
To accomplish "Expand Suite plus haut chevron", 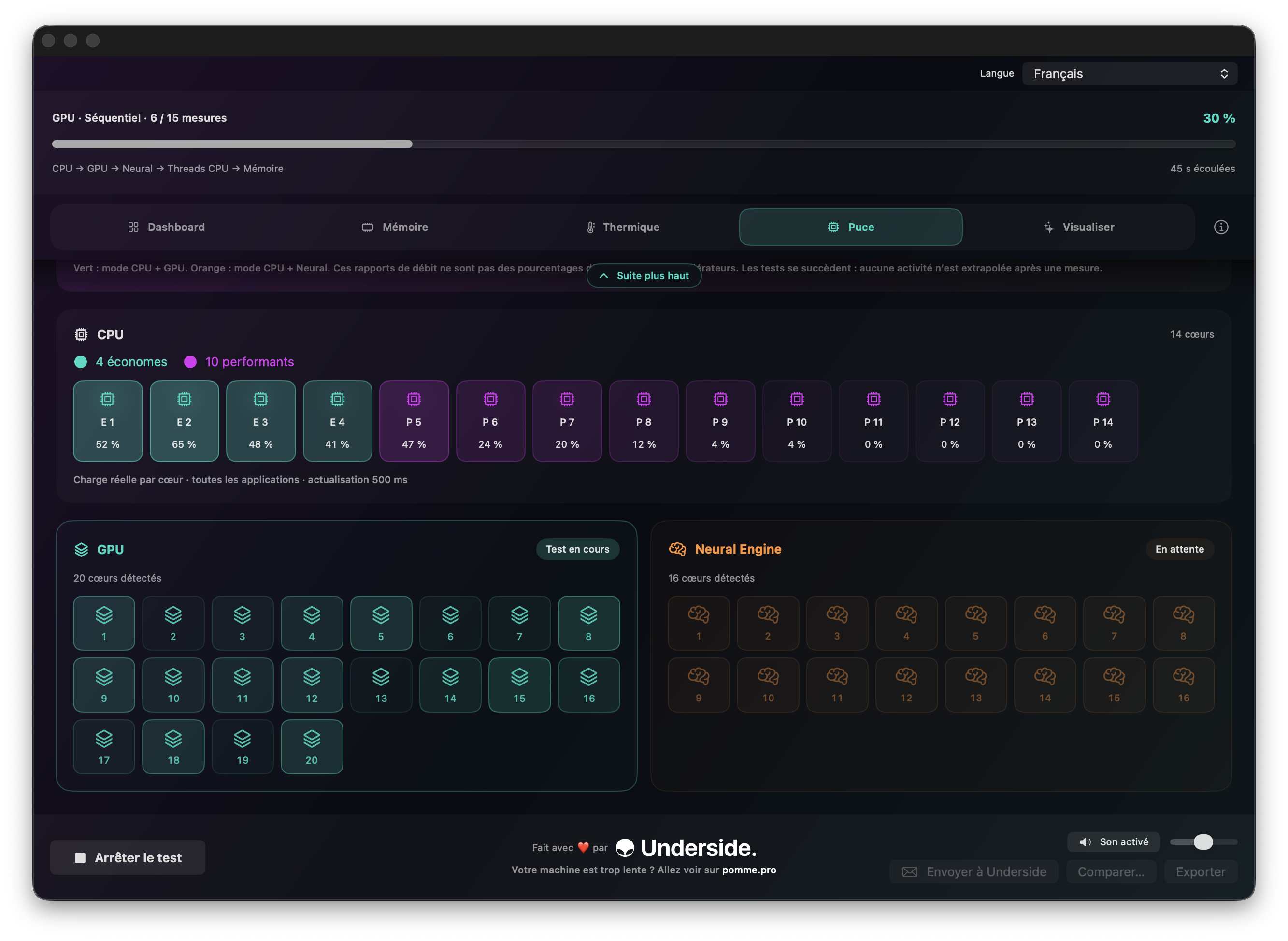I will (644, 276).
